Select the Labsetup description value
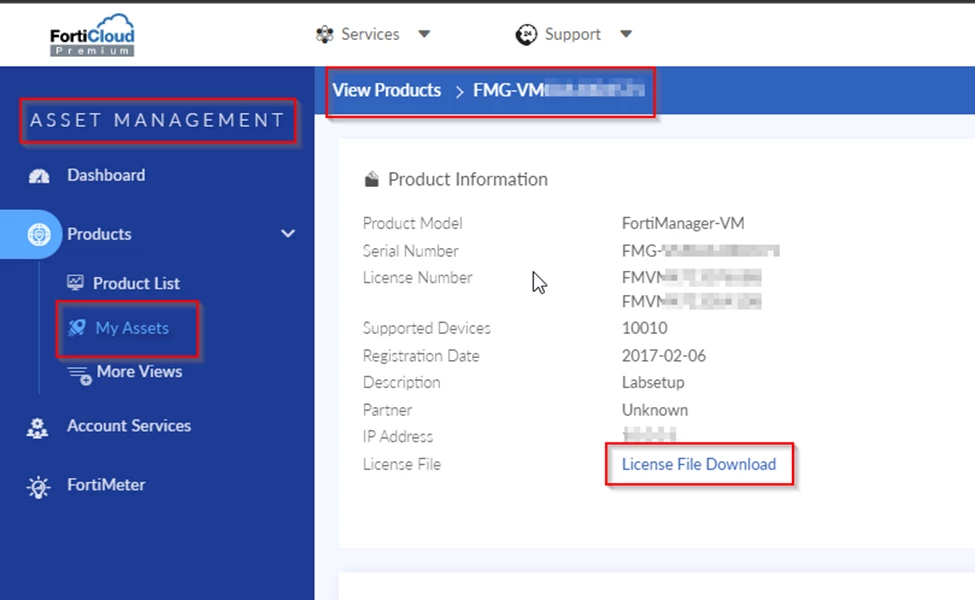This screenshot has height=600, width=975. coord(653,382)
